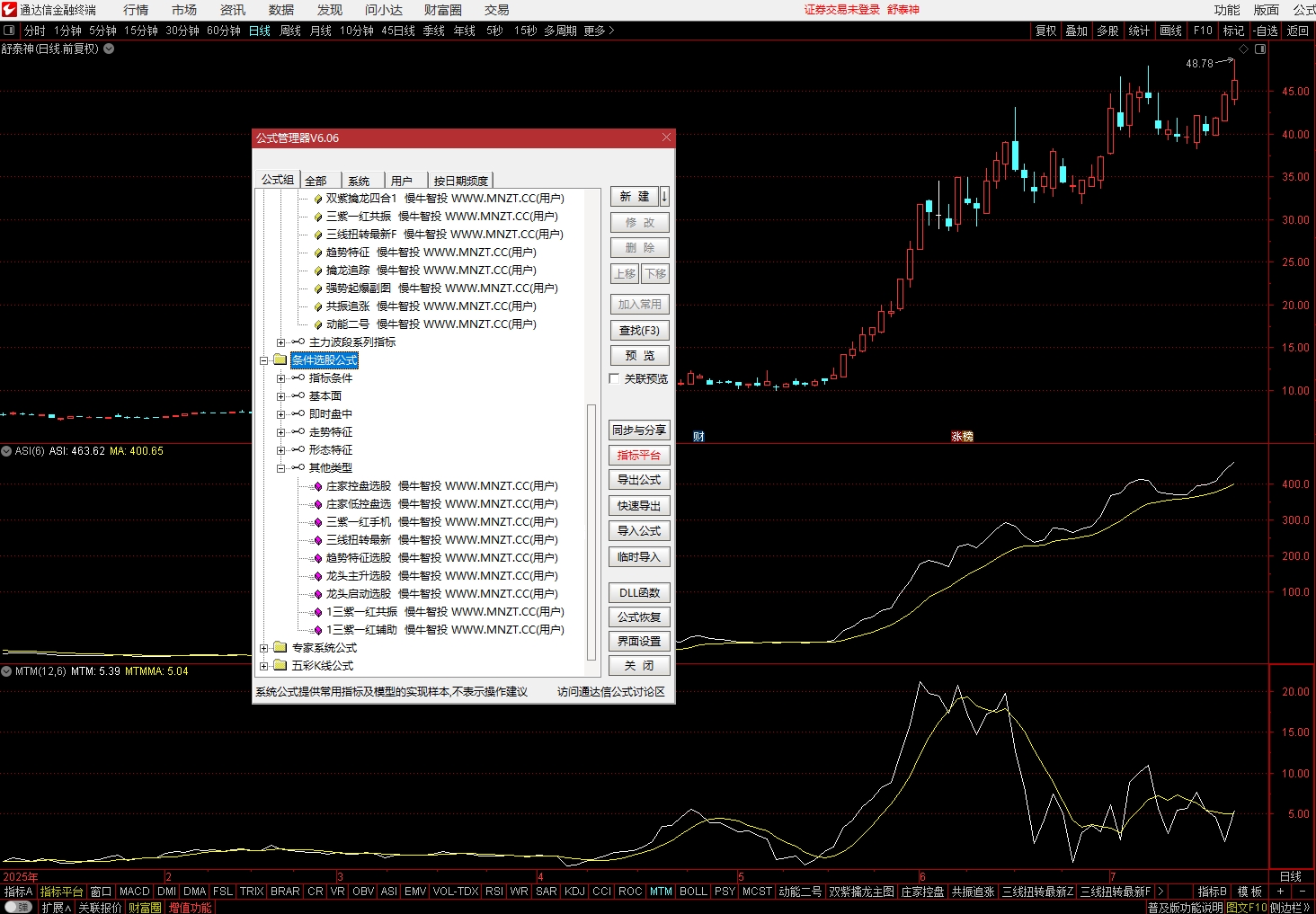Switch to the 按日期频度 tab
1316x914 pixels.
[x=461, y=181]
